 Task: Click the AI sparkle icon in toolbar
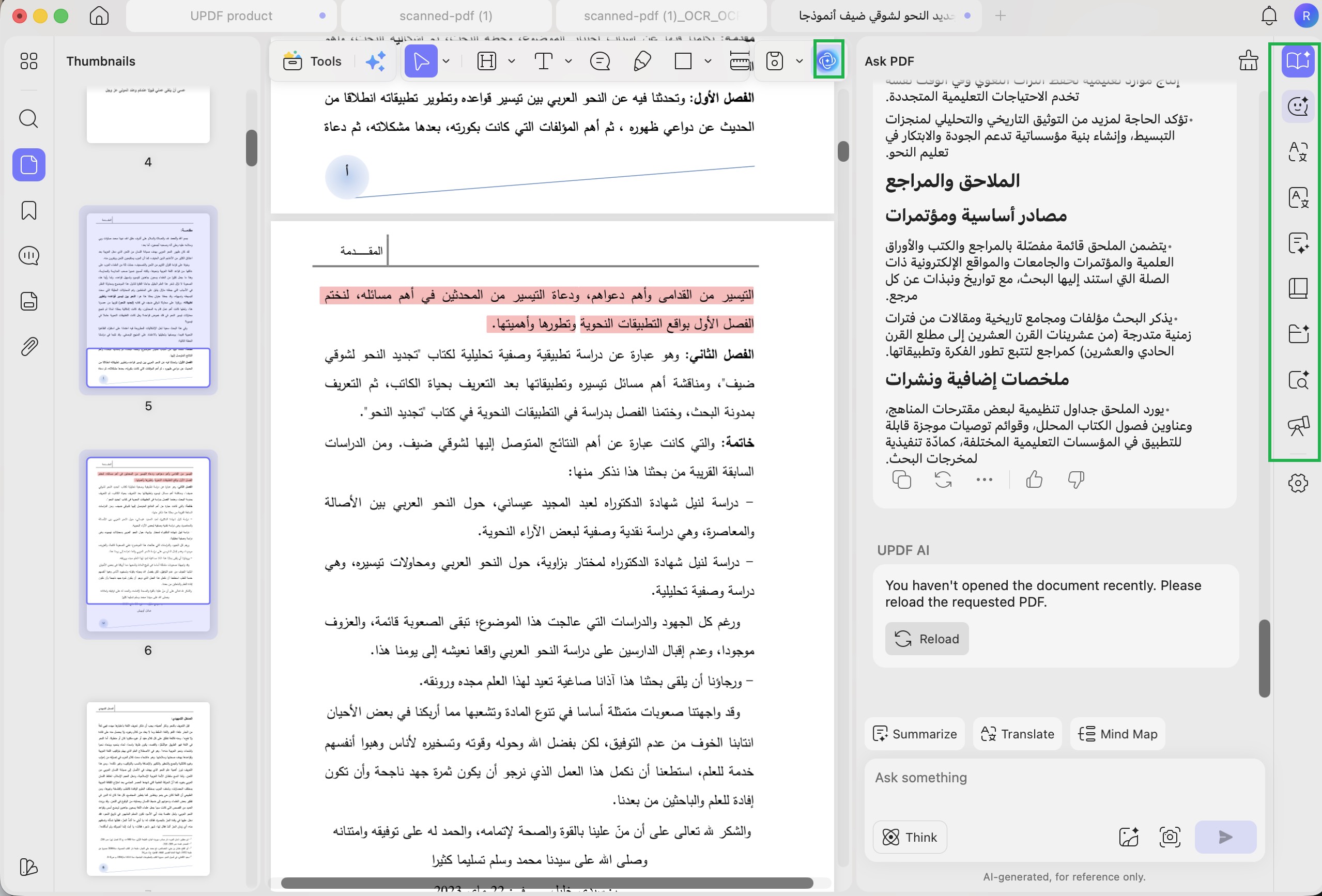click(375, 61)
